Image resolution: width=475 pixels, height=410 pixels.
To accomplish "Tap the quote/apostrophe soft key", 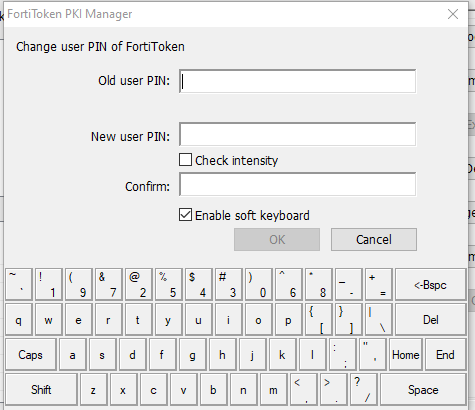I will click(x=373, y=354).
